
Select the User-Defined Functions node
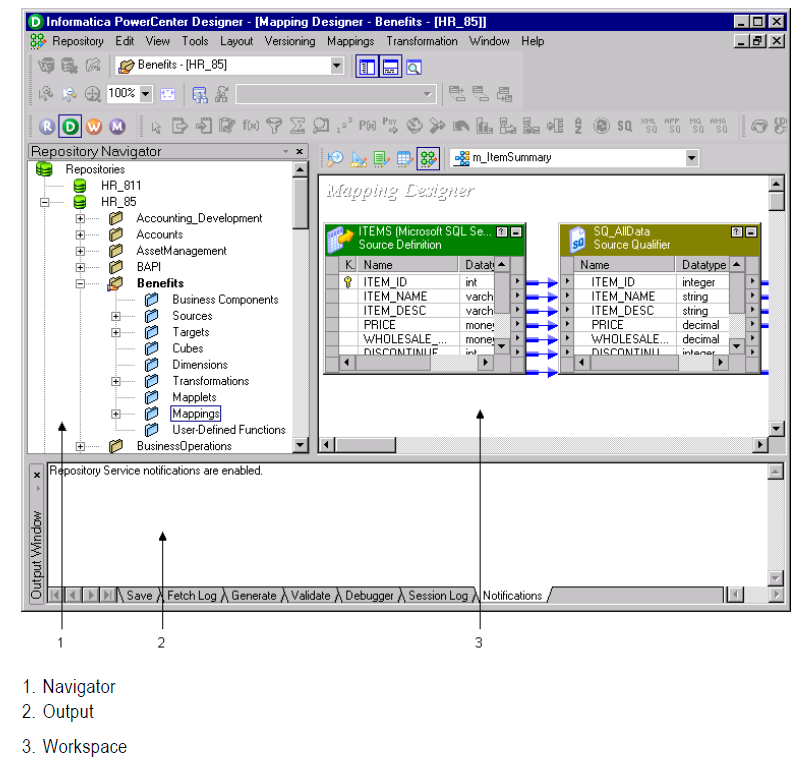click(229, 430)
